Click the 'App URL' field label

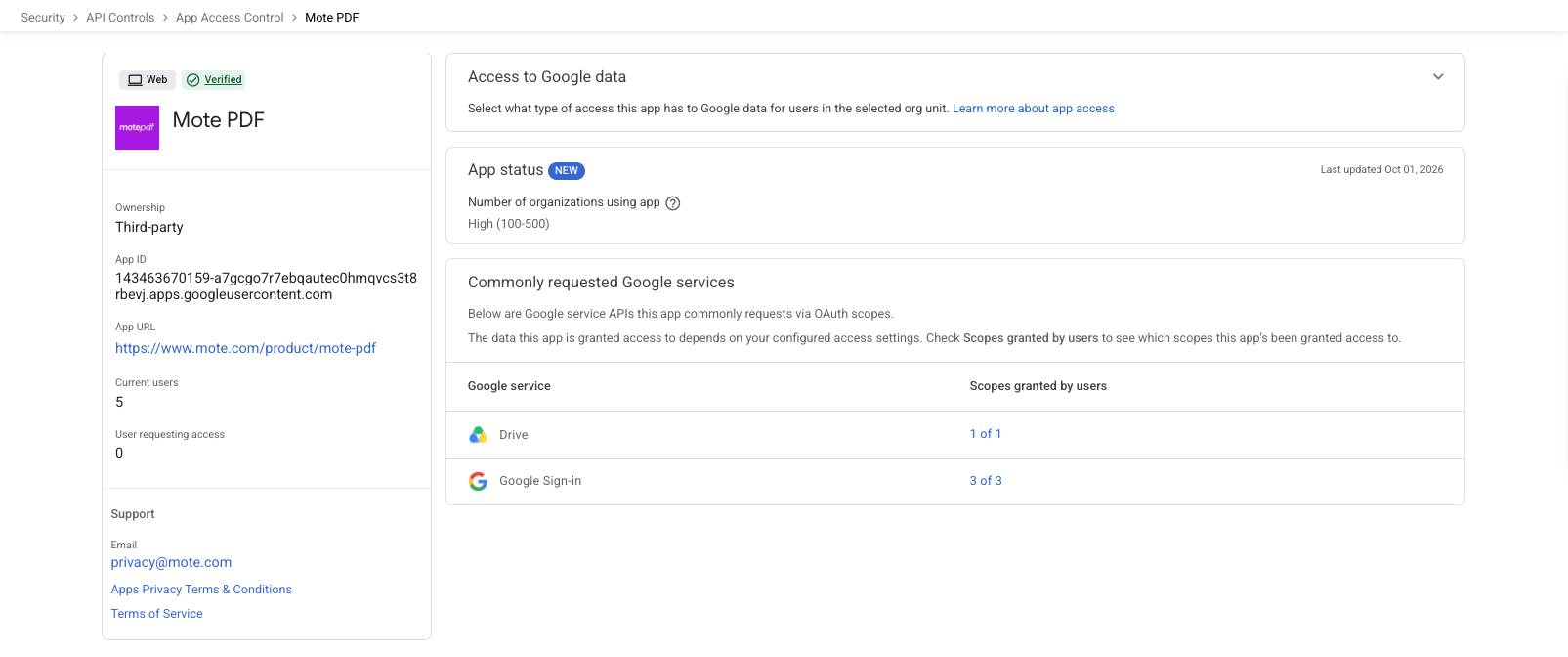pyautogui.click(x=135, y=328)
